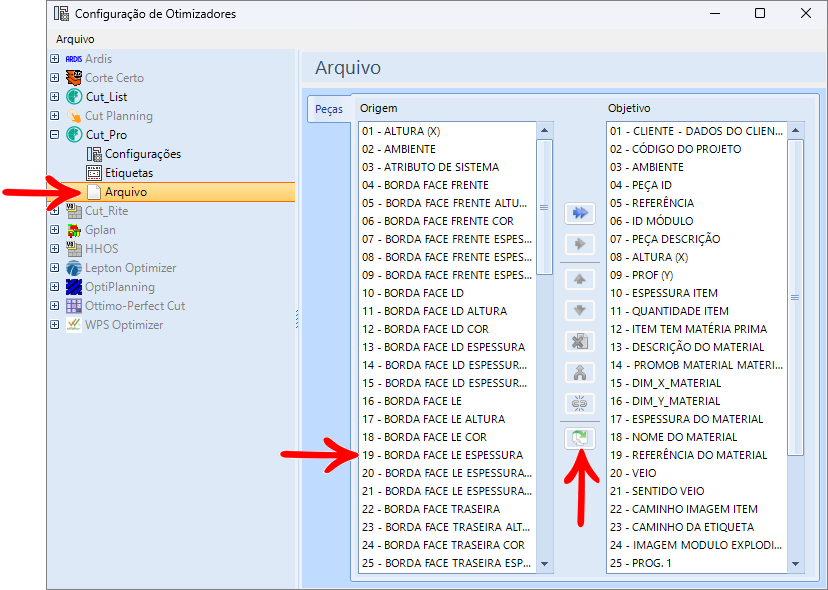Screen dimensions: 828x590
Task: Click the Origem list scrollbar thumb
Action: (x=544, y=207)
